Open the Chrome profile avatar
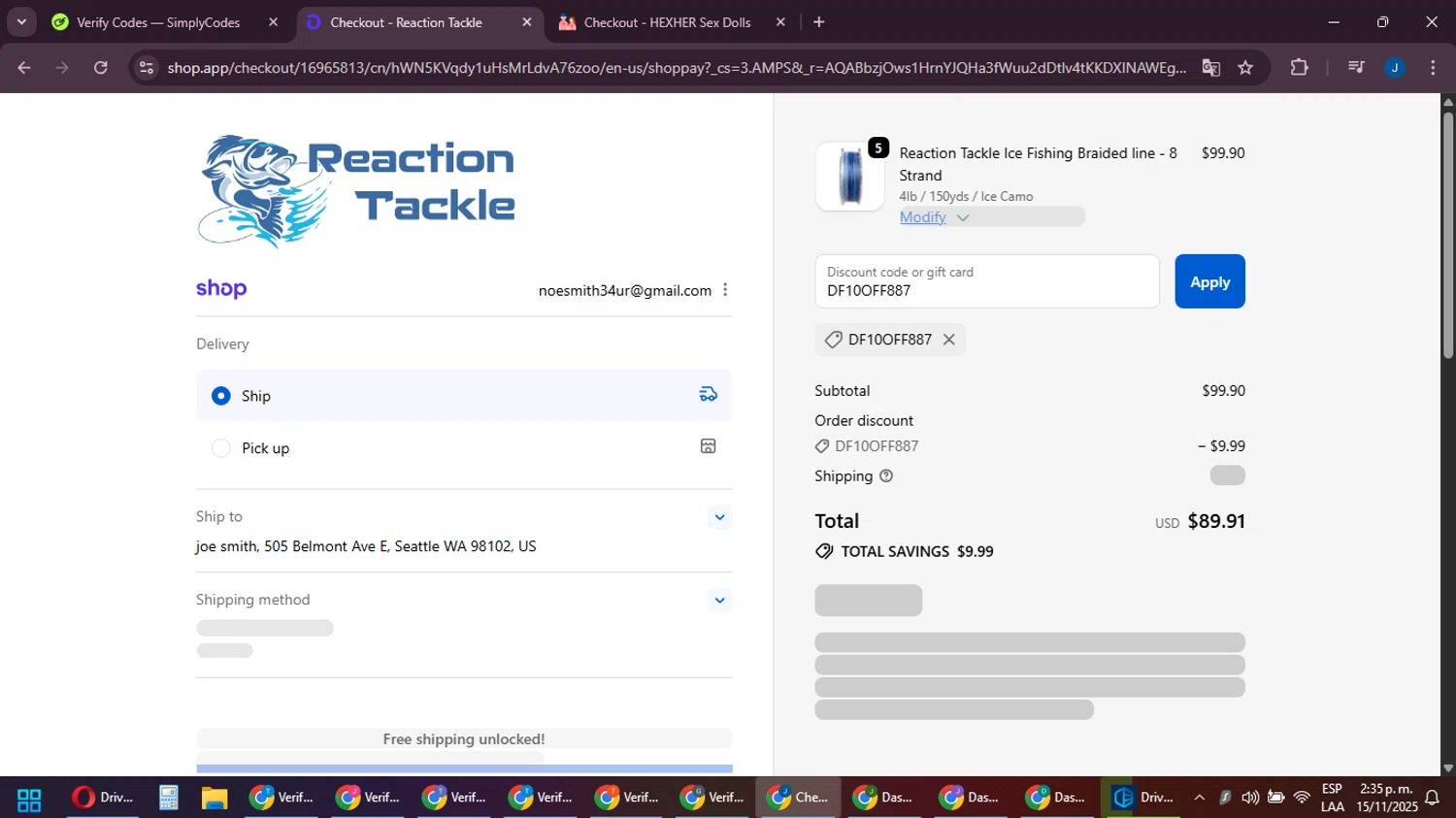 [x=1395, y=67]
